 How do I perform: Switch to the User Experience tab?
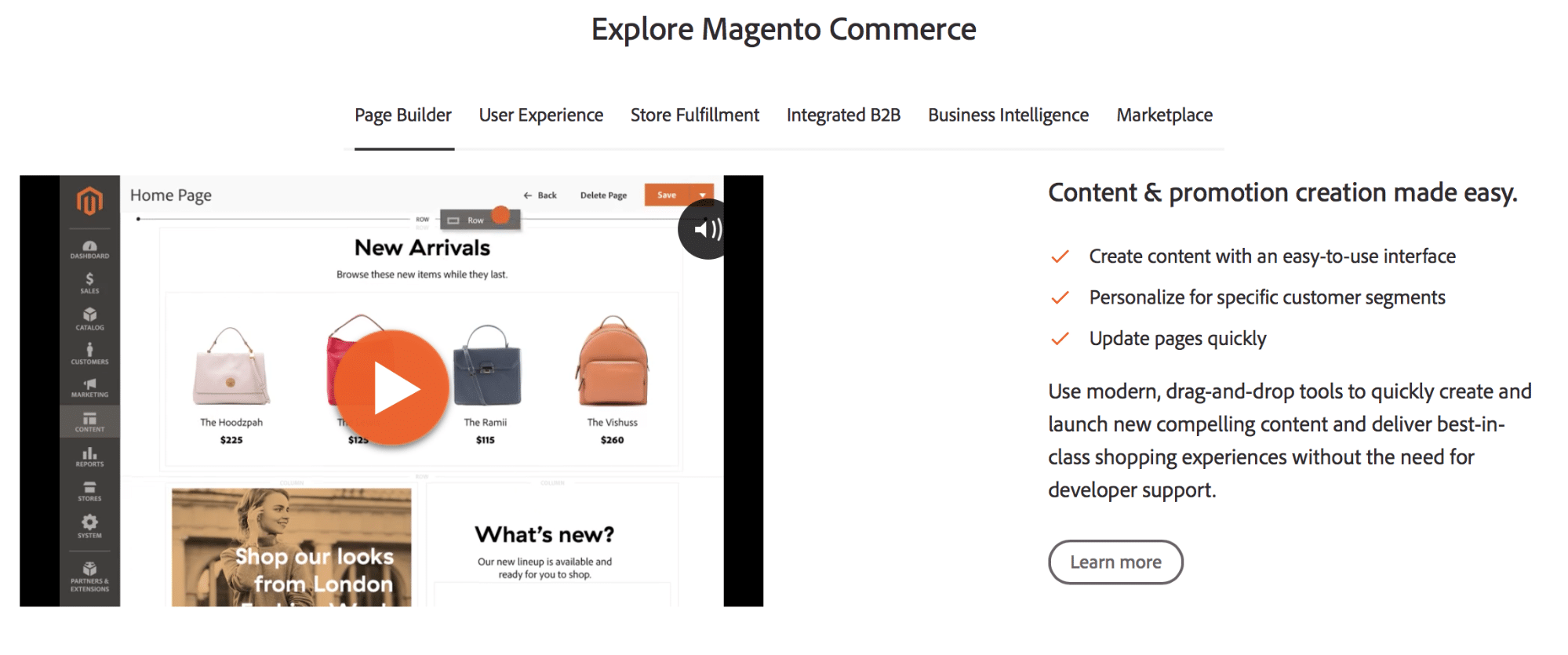click(540, 115)
